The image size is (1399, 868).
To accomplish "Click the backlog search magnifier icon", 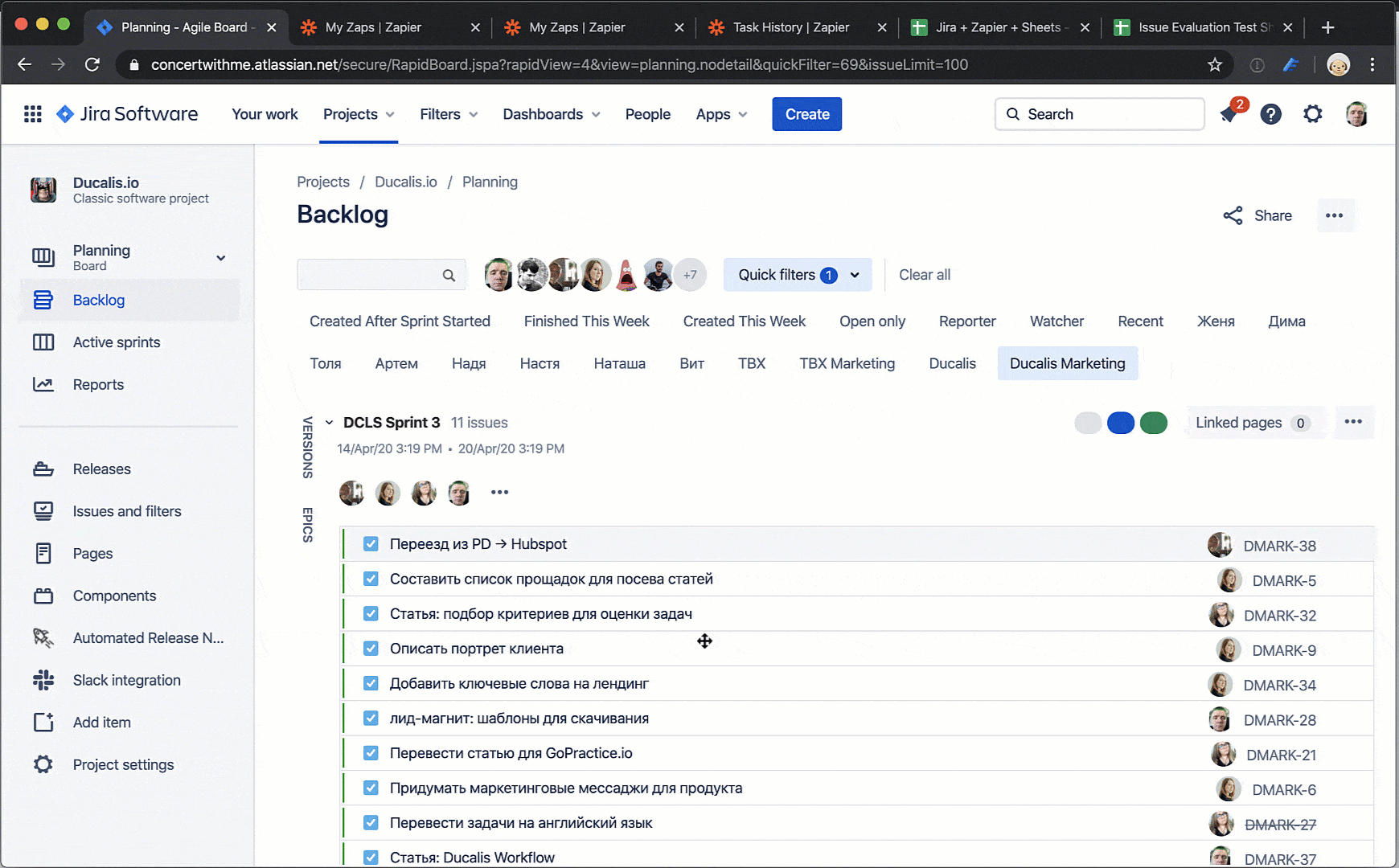I will point(449,275).
